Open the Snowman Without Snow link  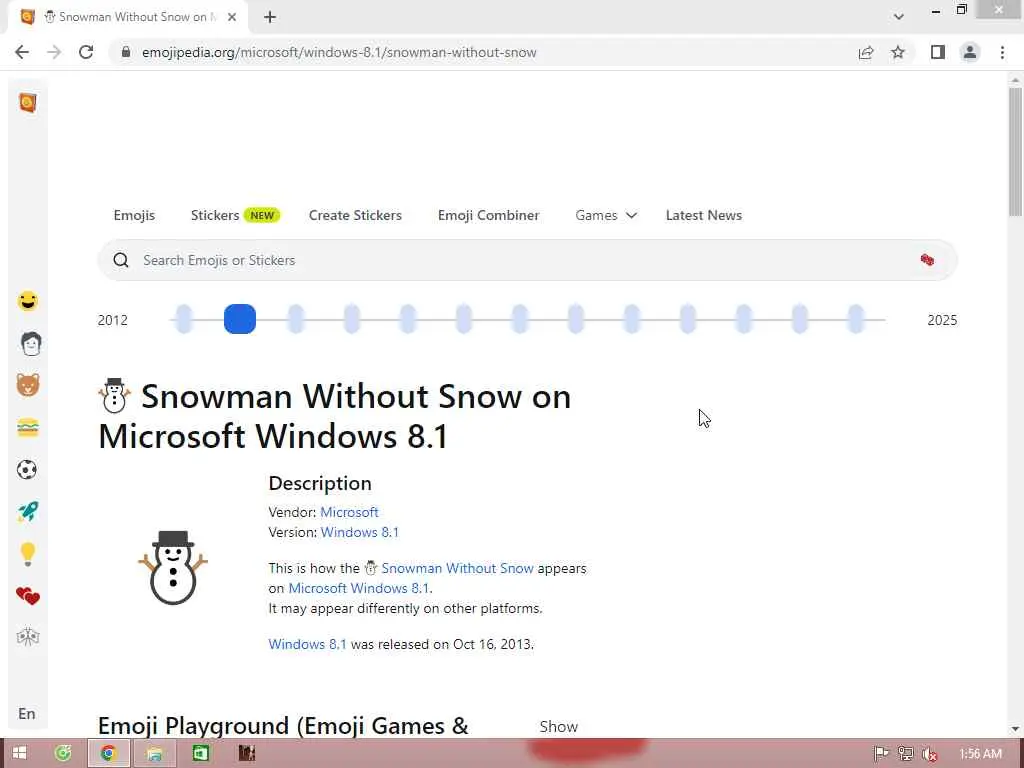pos(457,568)
